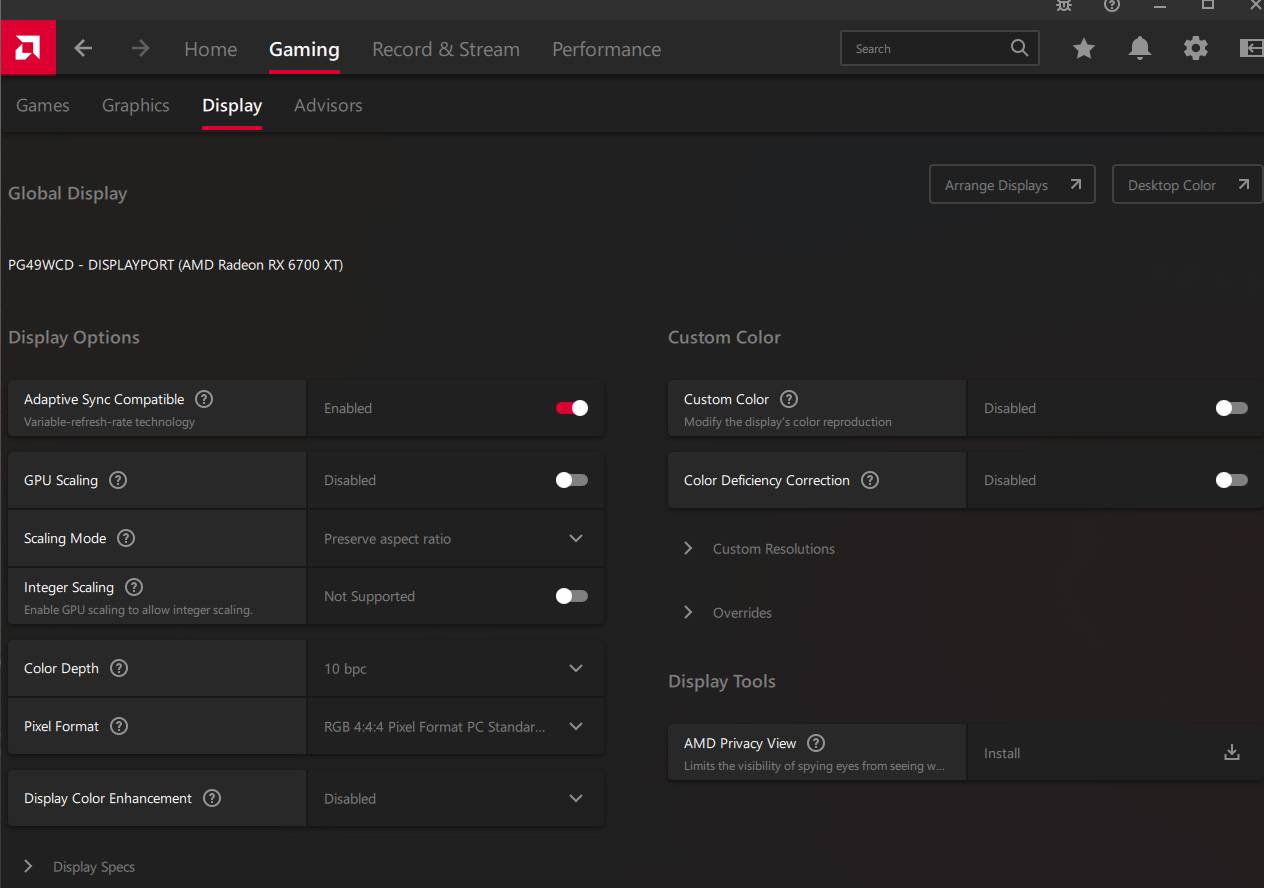Open Display Color Enhancement dropdown
The image size is (1264, 888).
456,798
